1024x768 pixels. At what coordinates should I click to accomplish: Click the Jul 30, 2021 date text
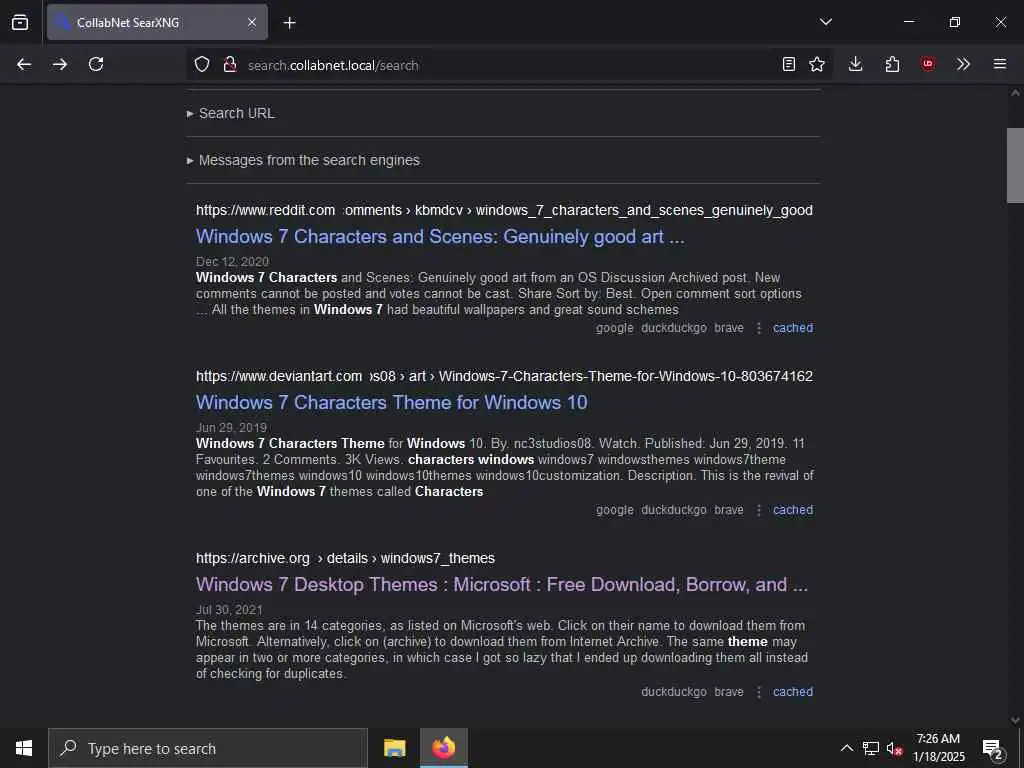[x=229, y=609]
